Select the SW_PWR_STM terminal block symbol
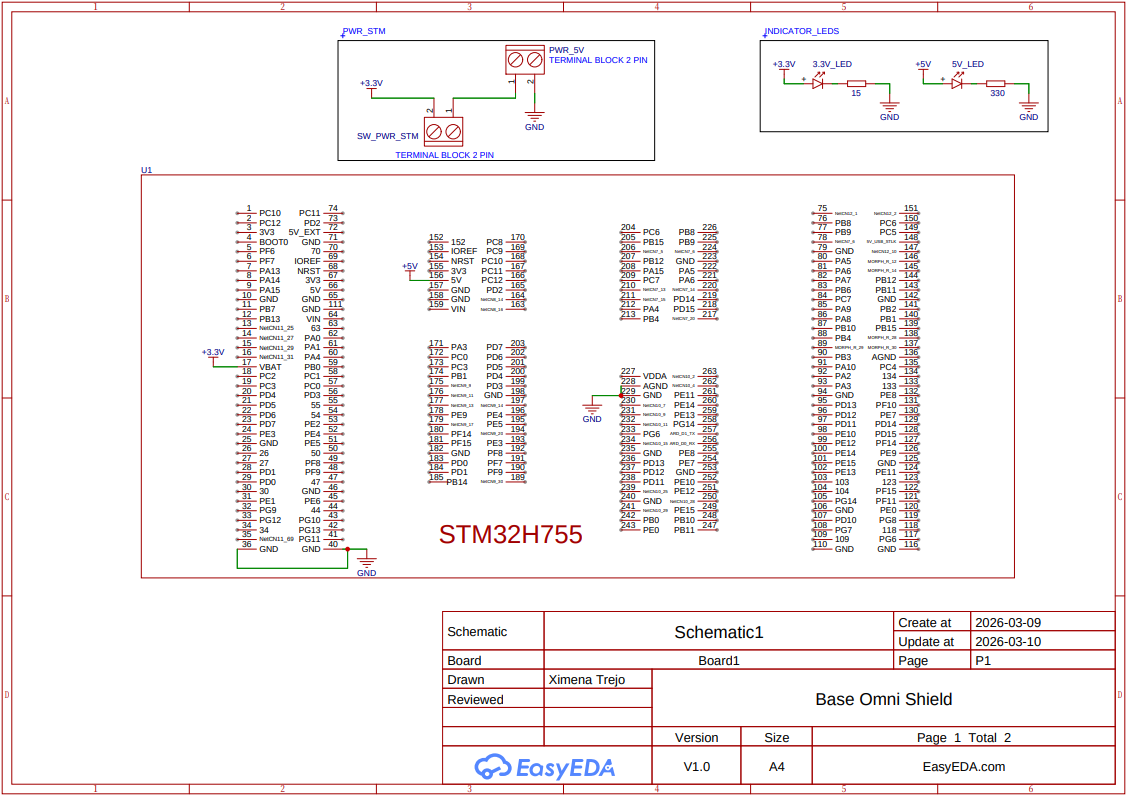Screen dimensions: 1127x798 [443, 132]
